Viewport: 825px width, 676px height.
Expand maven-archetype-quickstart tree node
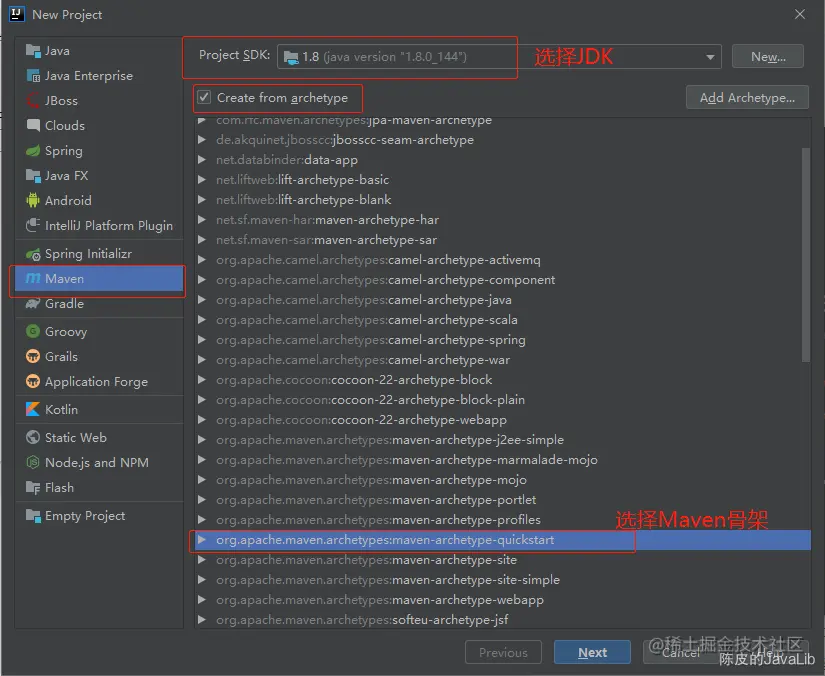[x=202, y=540]
